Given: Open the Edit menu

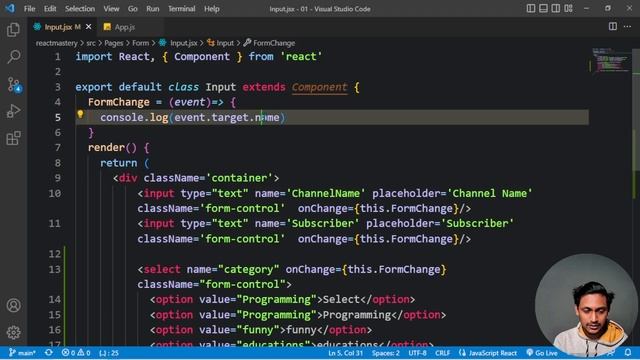Looking at the screenshot, I should tap(50, 9).
